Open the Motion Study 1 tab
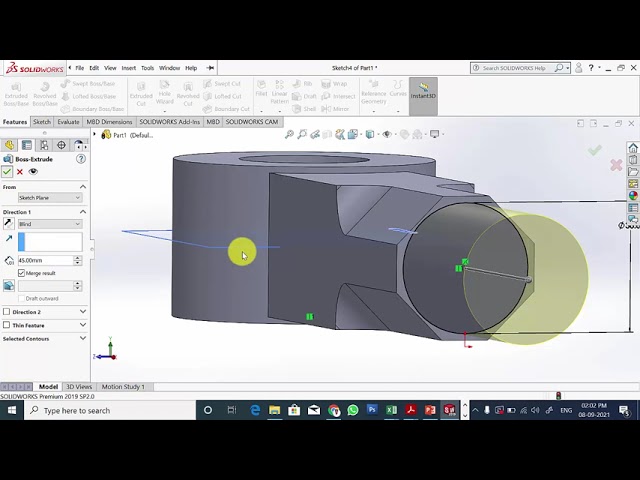Viewport: 640px width, 480px height. (x=123, y=387)
